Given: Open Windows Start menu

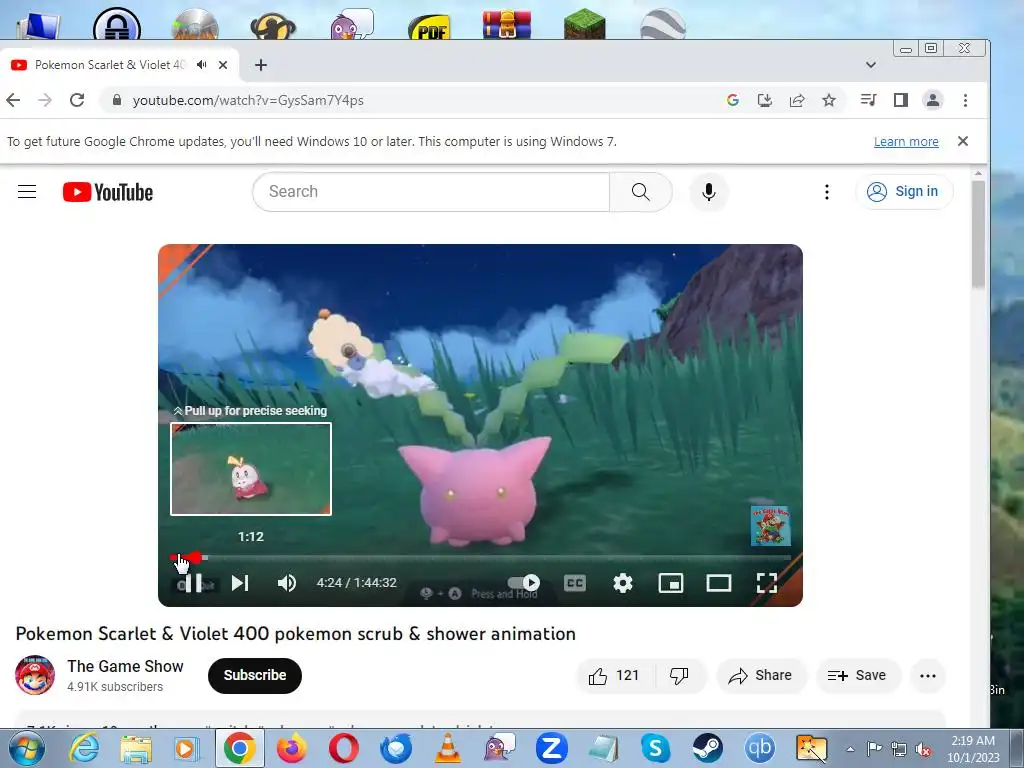Looking at the screenshot, I should coord(26,748).
